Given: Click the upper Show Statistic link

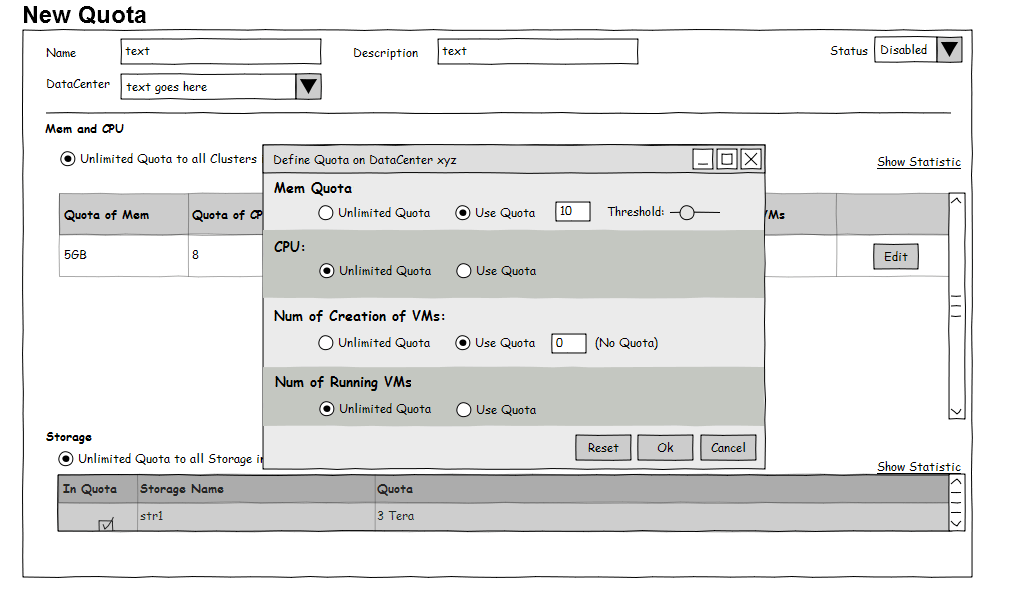Looking at the screenshot, I should coord(918,162).
